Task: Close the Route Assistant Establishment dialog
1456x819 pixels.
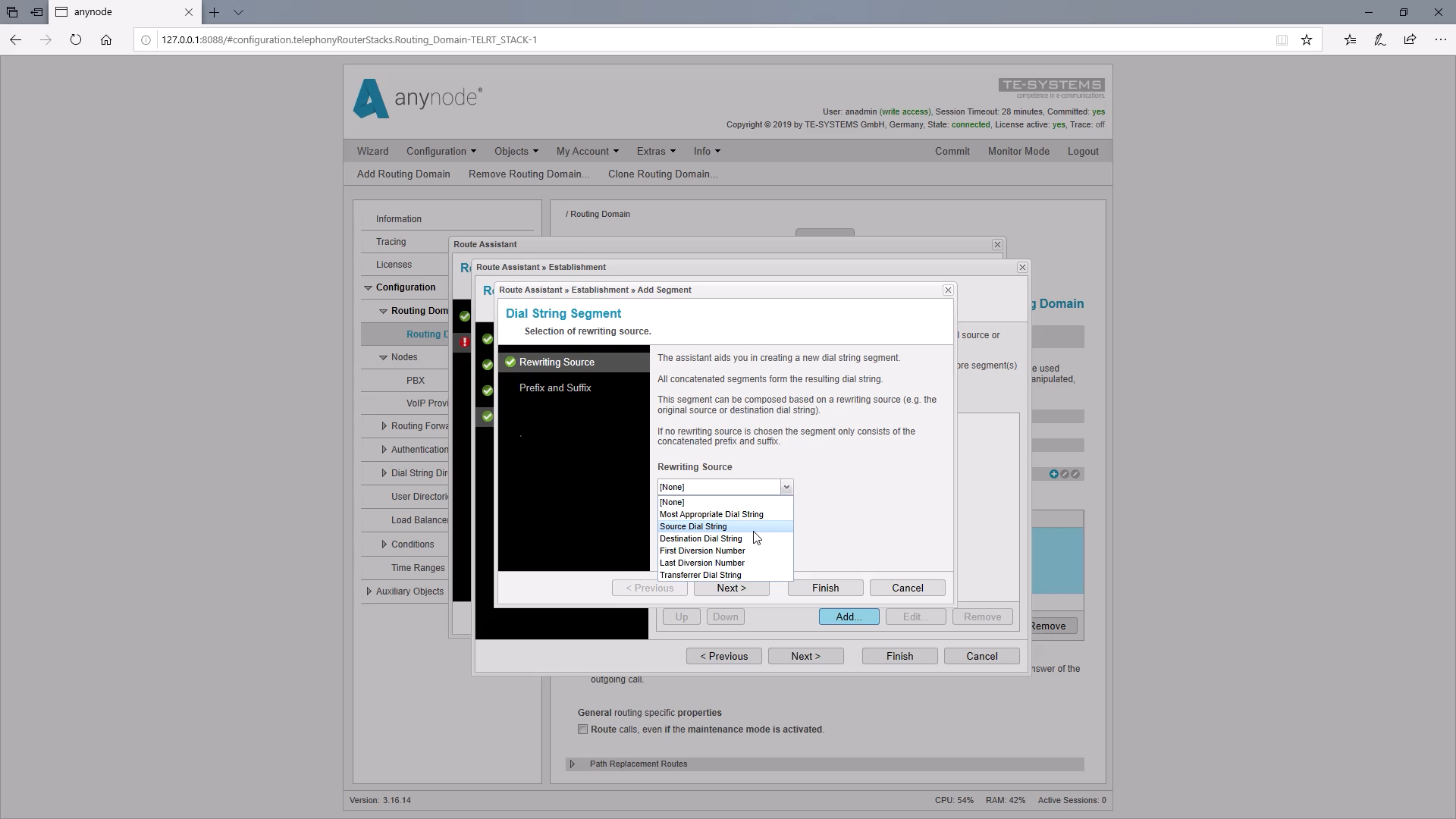Action: click(x=1022, y=268)
